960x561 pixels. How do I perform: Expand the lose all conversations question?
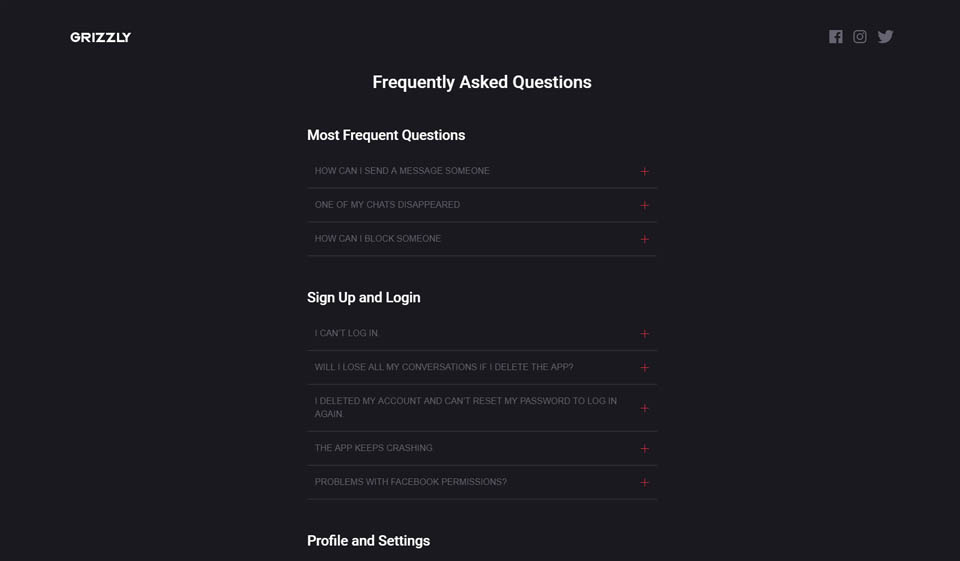(444, 367)
